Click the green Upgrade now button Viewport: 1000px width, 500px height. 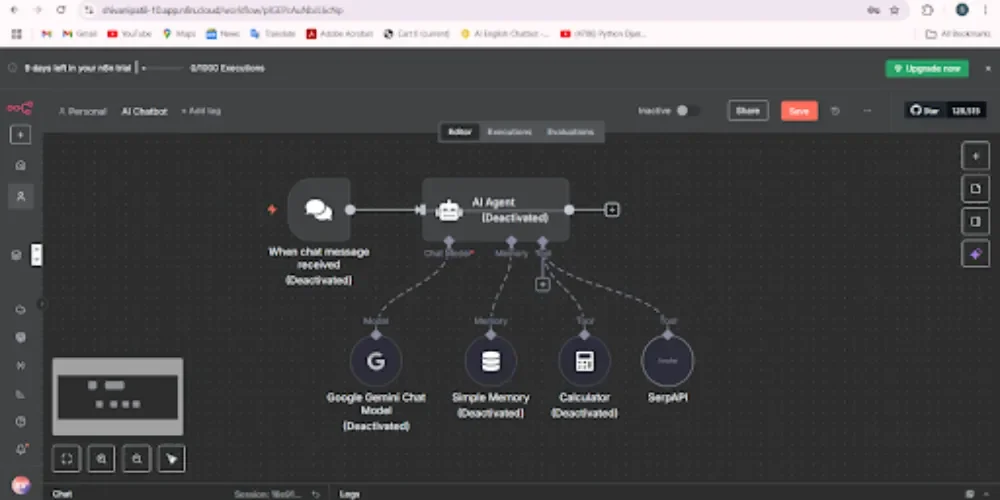[926, 68]
